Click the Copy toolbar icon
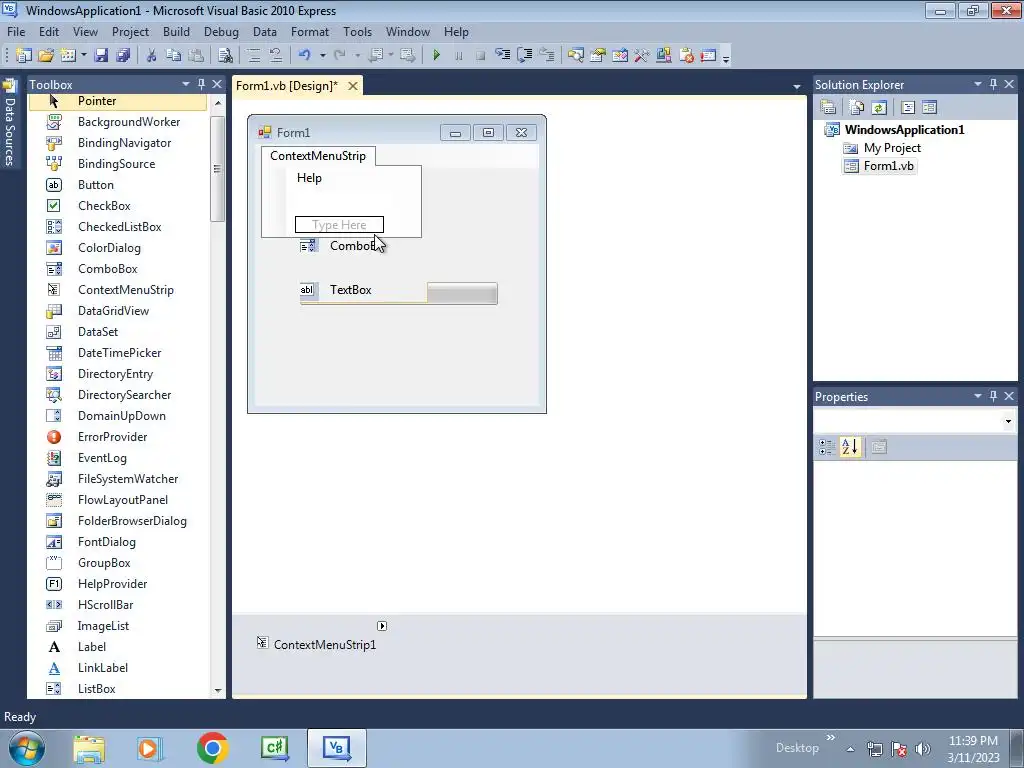The height and width of the screenshot is (768, 1024). click(x=173, y=56)
